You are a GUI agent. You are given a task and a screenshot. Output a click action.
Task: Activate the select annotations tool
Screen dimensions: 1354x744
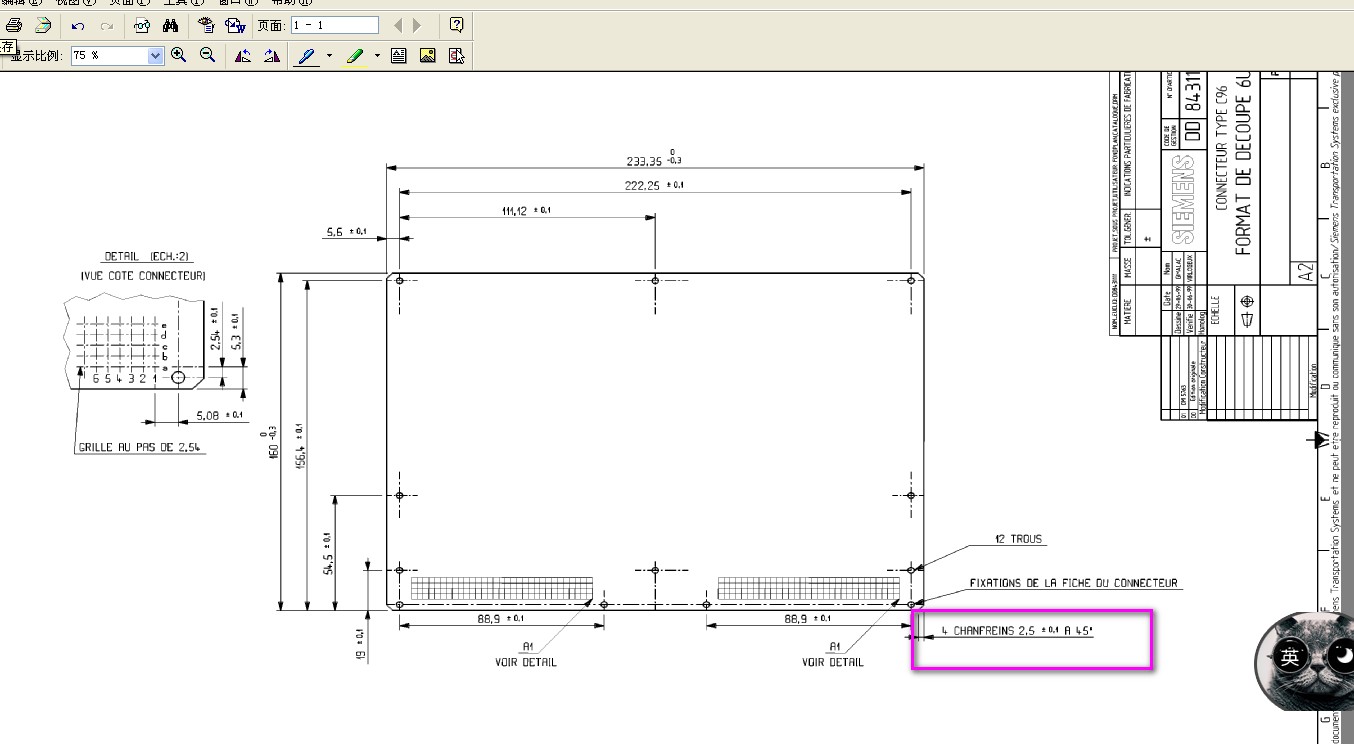click(x=457, y=56)
